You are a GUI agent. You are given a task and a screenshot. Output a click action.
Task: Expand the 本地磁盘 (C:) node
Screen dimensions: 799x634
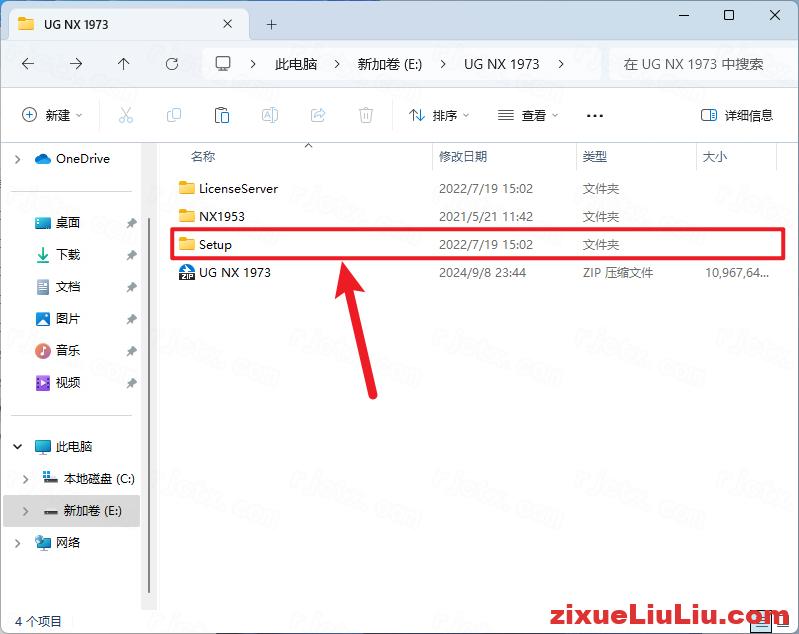[x=25, y=479]
